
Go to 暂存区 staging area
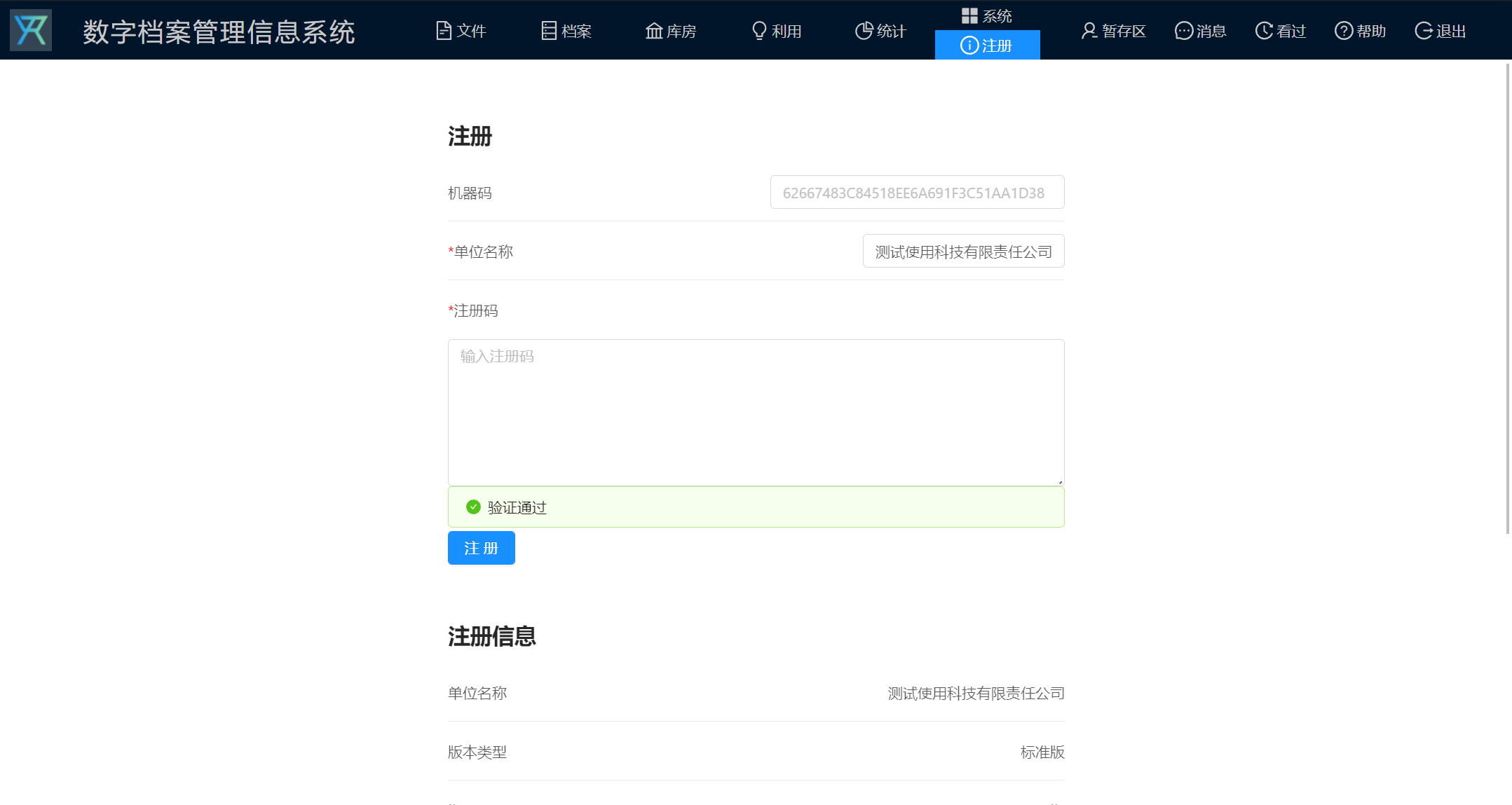[x=1113, y=31]
